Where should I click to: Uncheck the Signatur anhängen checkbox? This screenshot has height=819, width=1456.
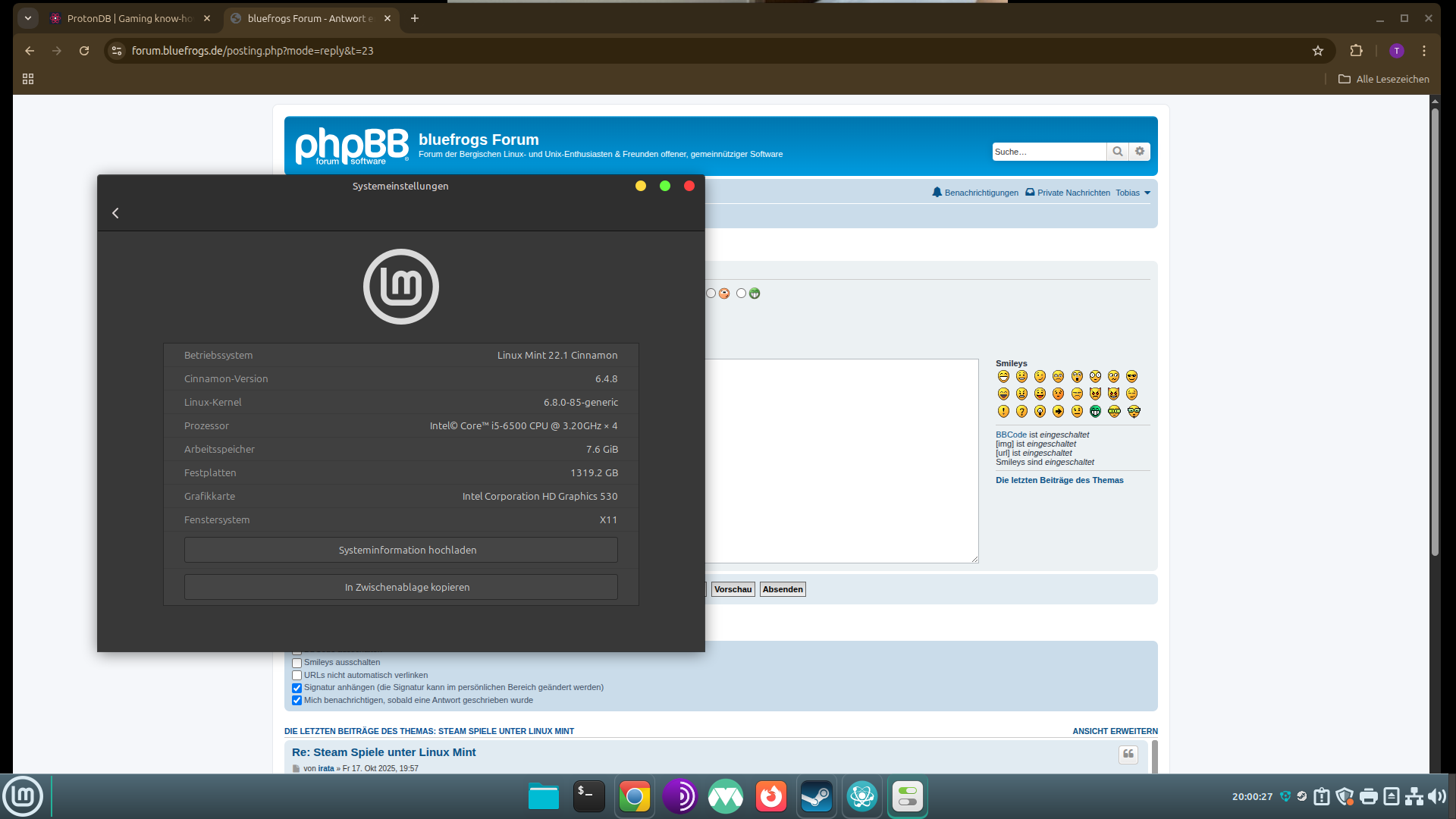point(297,688)
